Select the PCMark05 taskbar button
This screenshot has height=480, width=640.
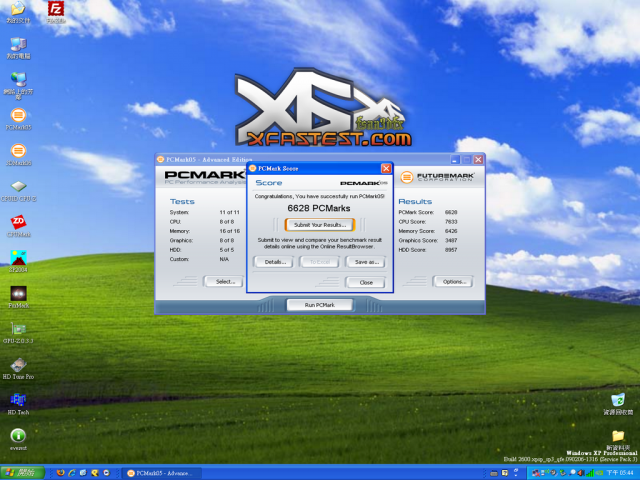click(x=162, y=473)
